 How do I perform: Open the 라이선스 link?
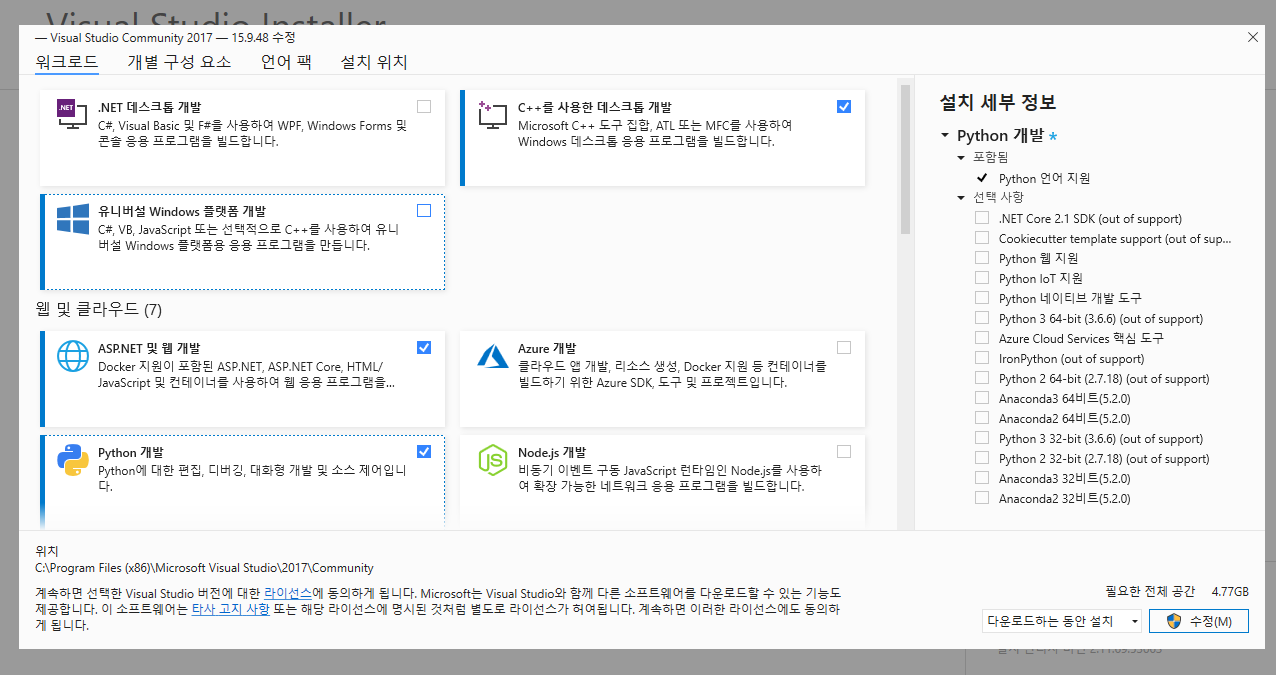[288, 593]
